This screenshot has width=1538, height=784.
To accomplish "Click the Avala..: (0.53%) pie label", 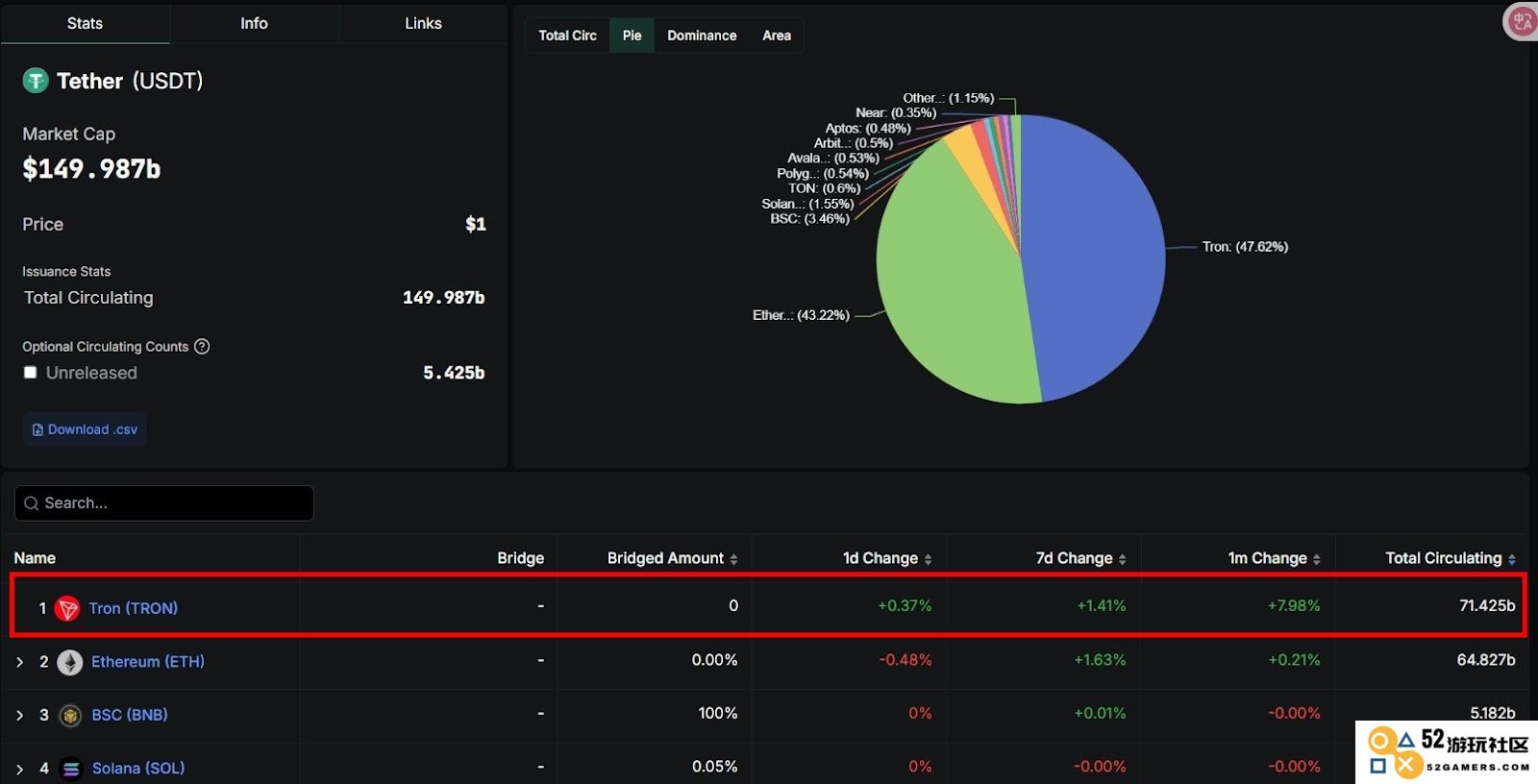I will [x=832, y=159].
